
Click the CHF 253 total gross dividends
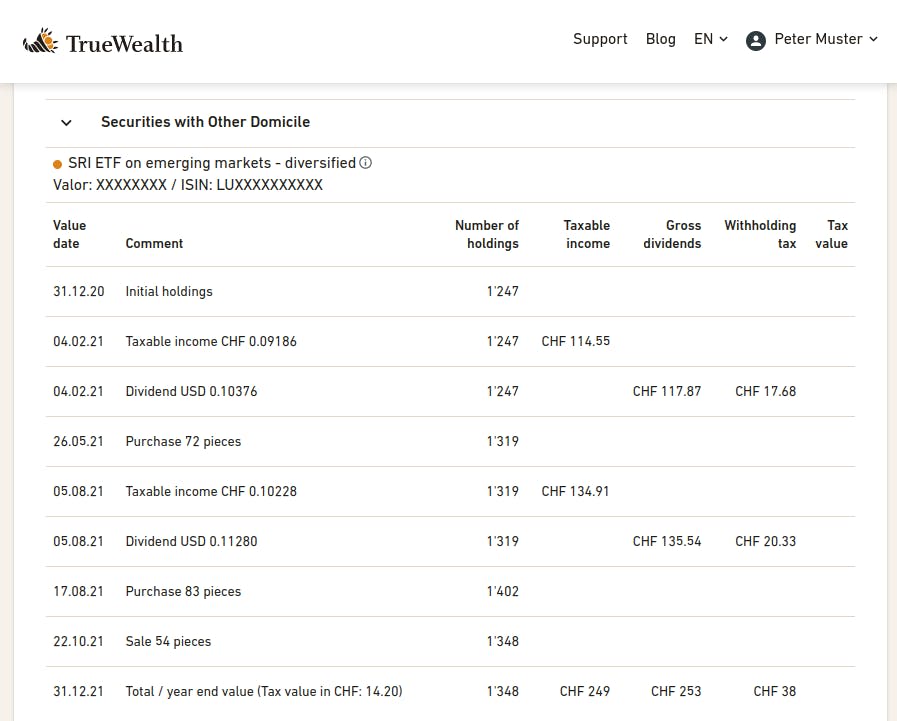click(676, 691)
